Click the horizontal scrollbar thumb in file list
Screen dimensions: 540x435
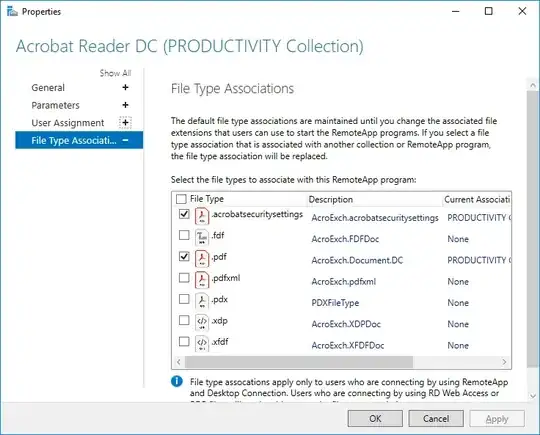point(299,362)
